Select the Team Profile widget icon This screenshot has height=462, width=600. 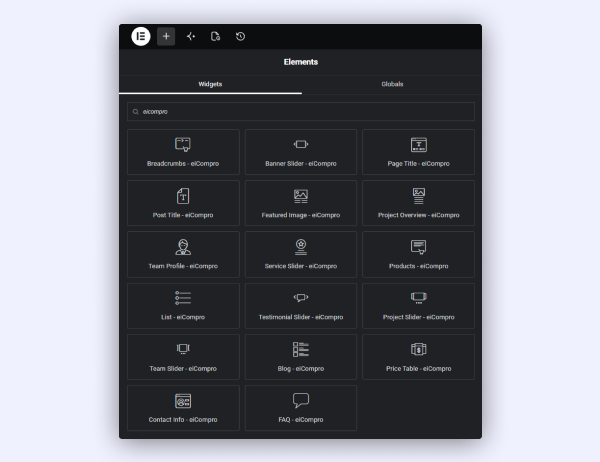pos(183,247)
